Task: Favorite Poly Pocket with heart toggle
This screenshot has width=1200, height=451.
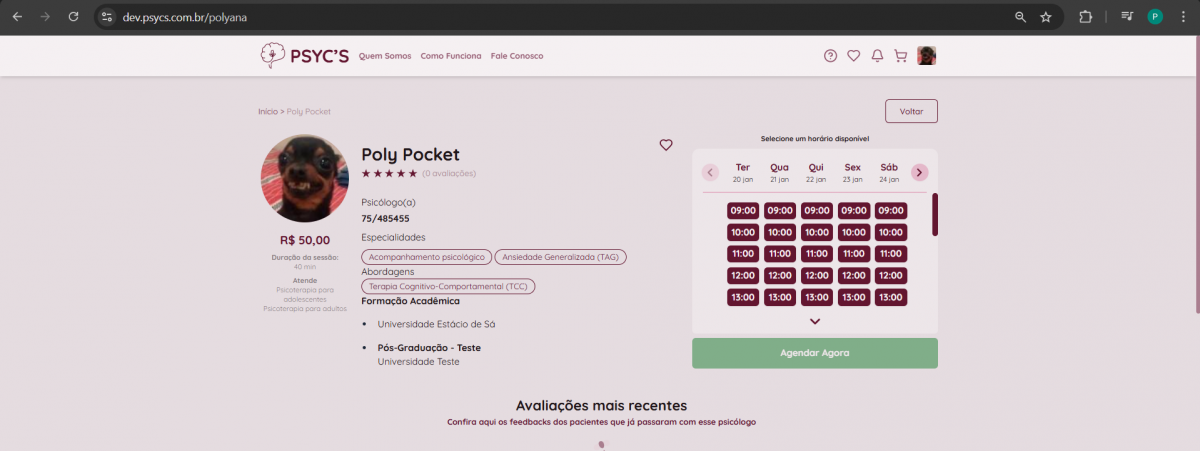Action: (666, 145)
